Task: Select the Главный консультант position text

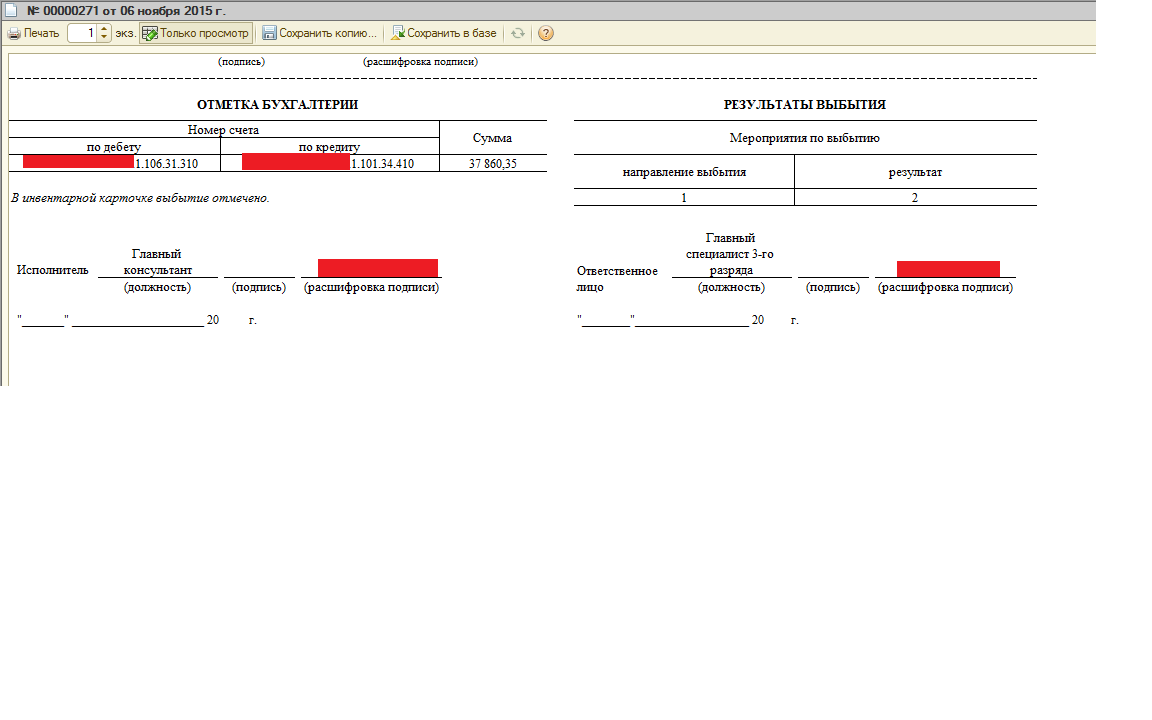Action: point(157,262)
